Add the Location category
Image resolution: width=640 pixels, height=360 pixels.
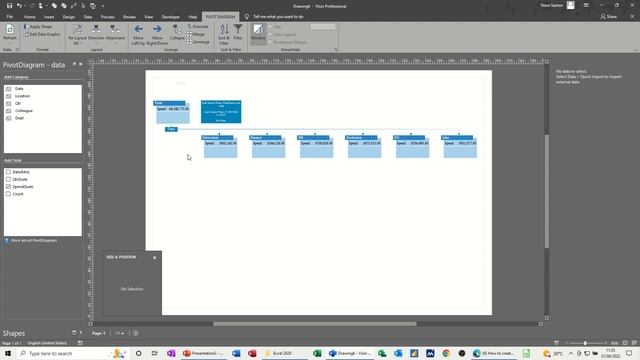pyautogui.click(x=22, y=96)
